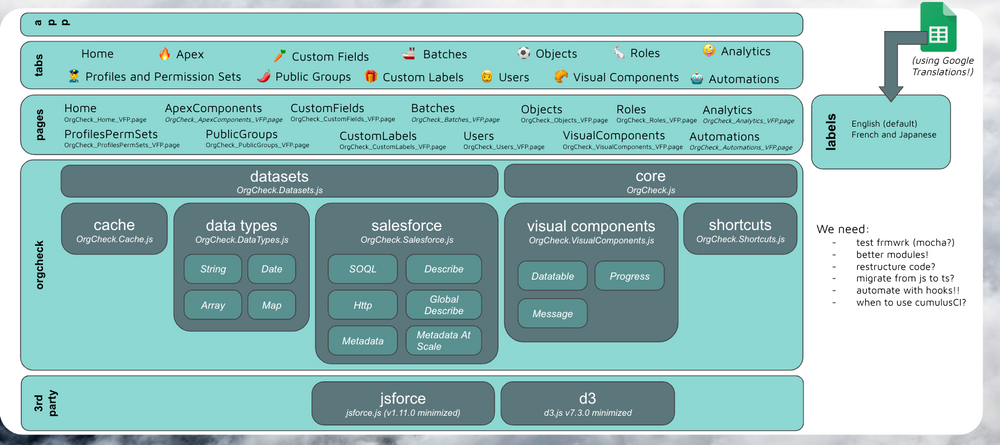Open the Home tab label
Screen dimensions: 1000x445
[98, 54]
